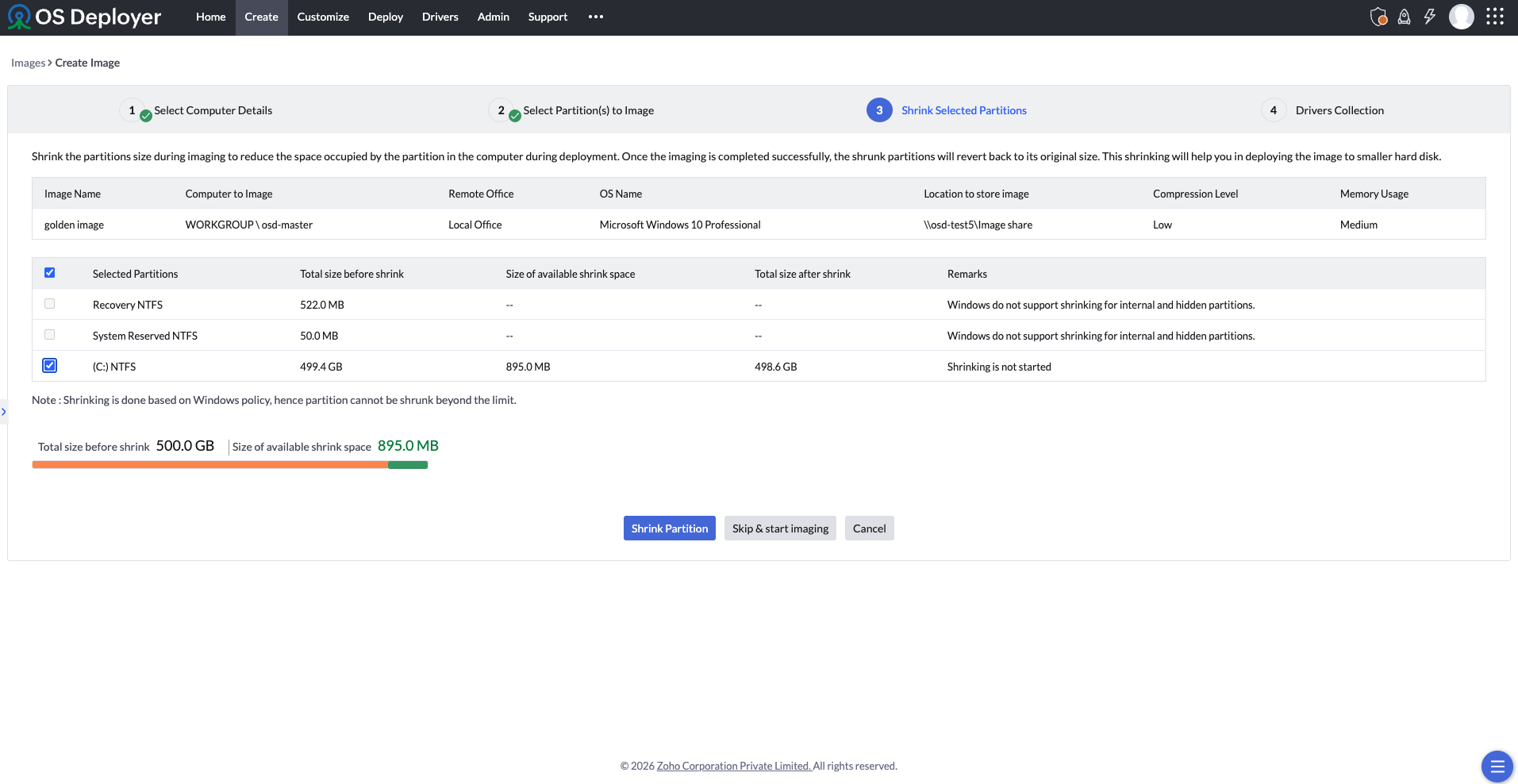This screenshot has width=1518, height=784.
Task: Open the nine-dot apps grid
Action: 1495,17
